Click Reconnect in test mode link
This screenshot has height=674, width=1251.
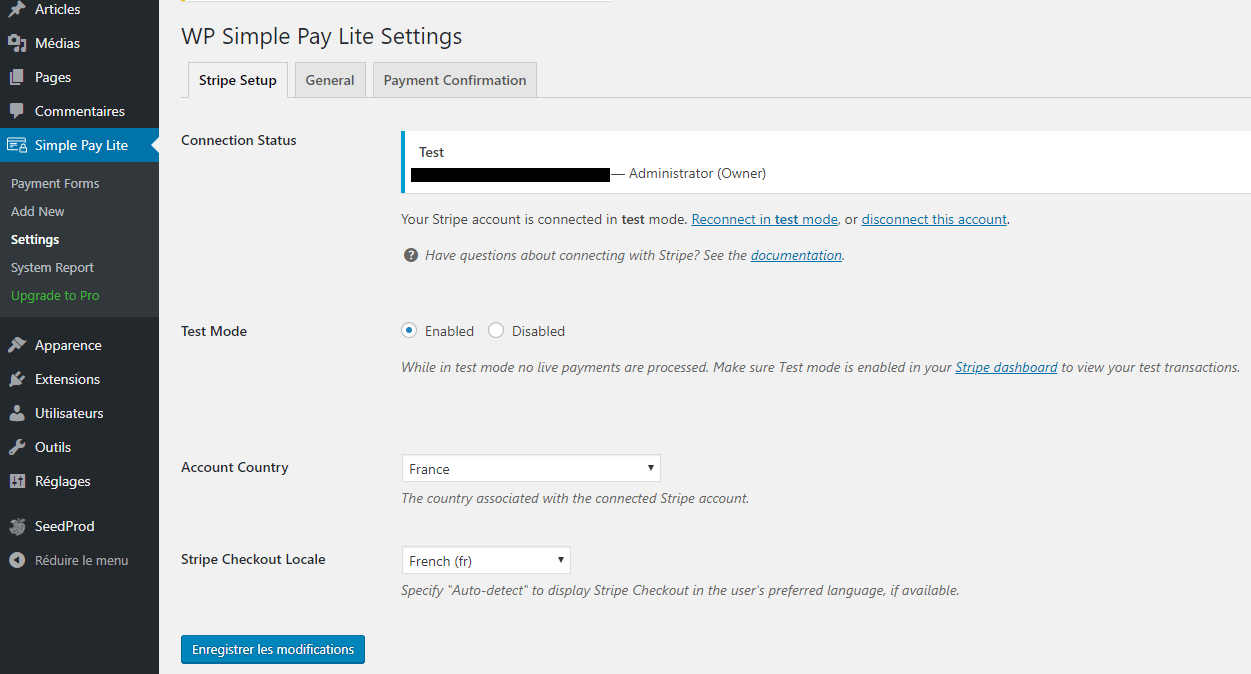pyautogui.click(x=764, y=219)
